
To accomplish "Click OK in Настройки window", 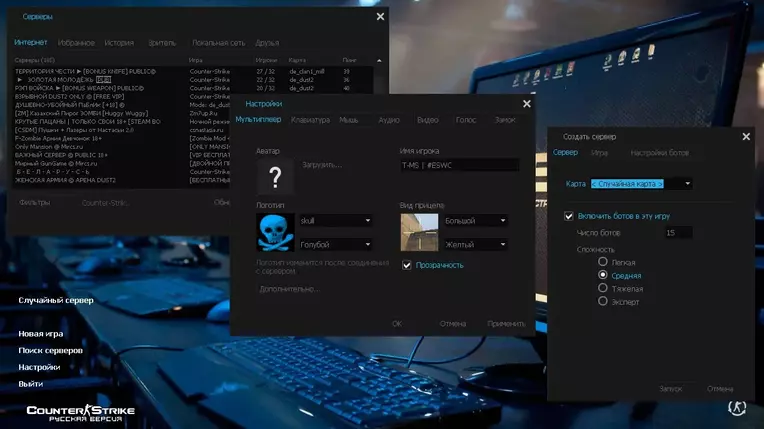I will (x=397, y=324).
